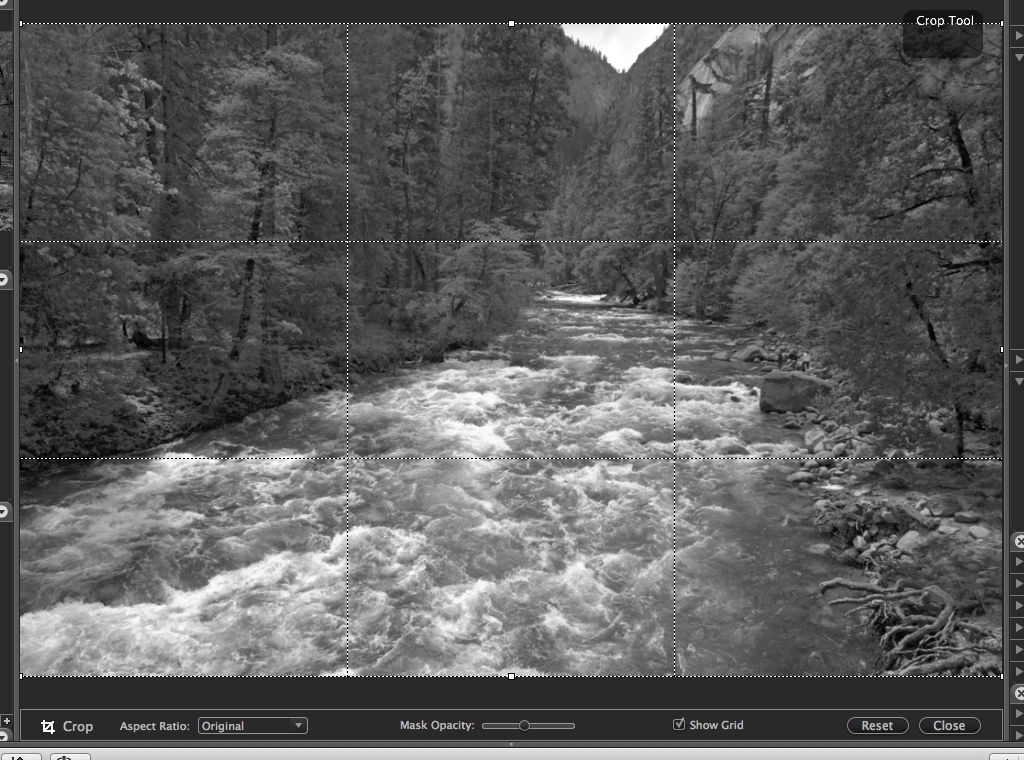Disable the Show Grid checkbox
This screenshot has height=760, width=1024.
pos(679,724)
